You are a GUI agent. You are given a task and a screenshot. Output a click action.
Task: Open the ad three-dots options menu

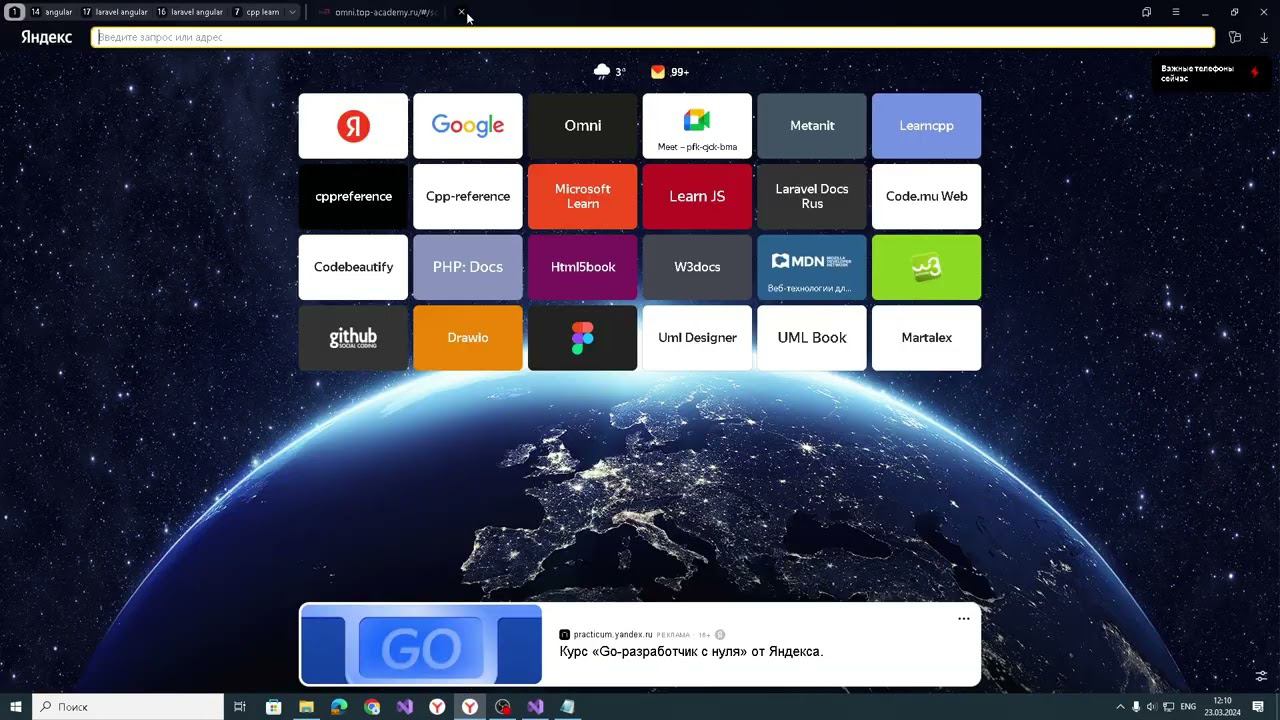coord(964,619)
